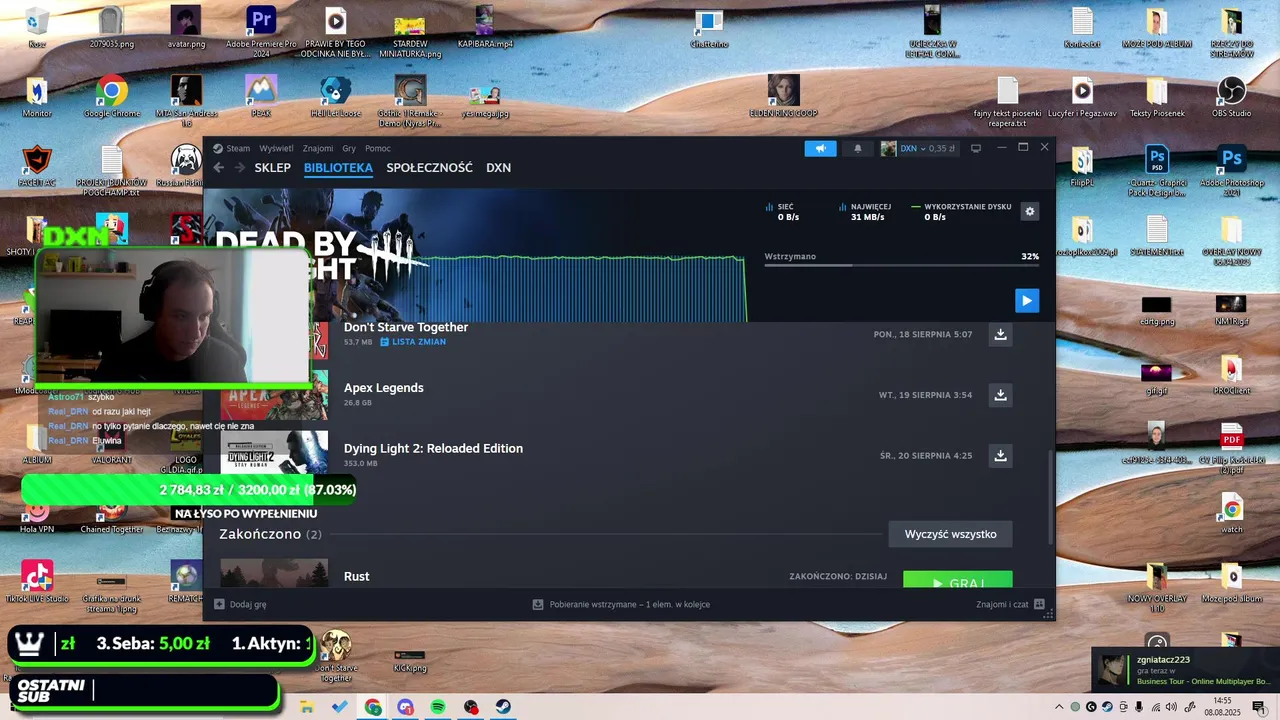Viewport: 1280px width, 720px height.
Task: Select the Chatterino desktop shortcut
Action: pos(709,30)
